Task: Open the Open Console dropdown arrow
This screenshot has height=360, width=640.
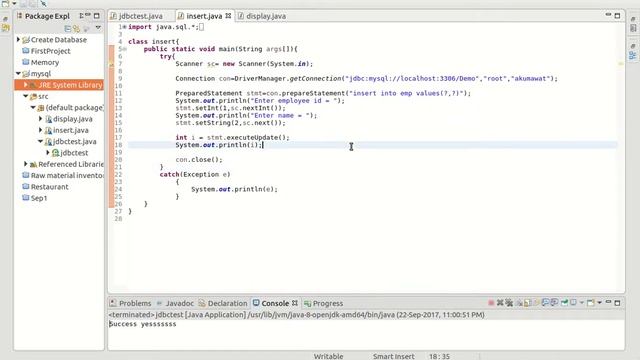Action: click(x=599, y=303)
